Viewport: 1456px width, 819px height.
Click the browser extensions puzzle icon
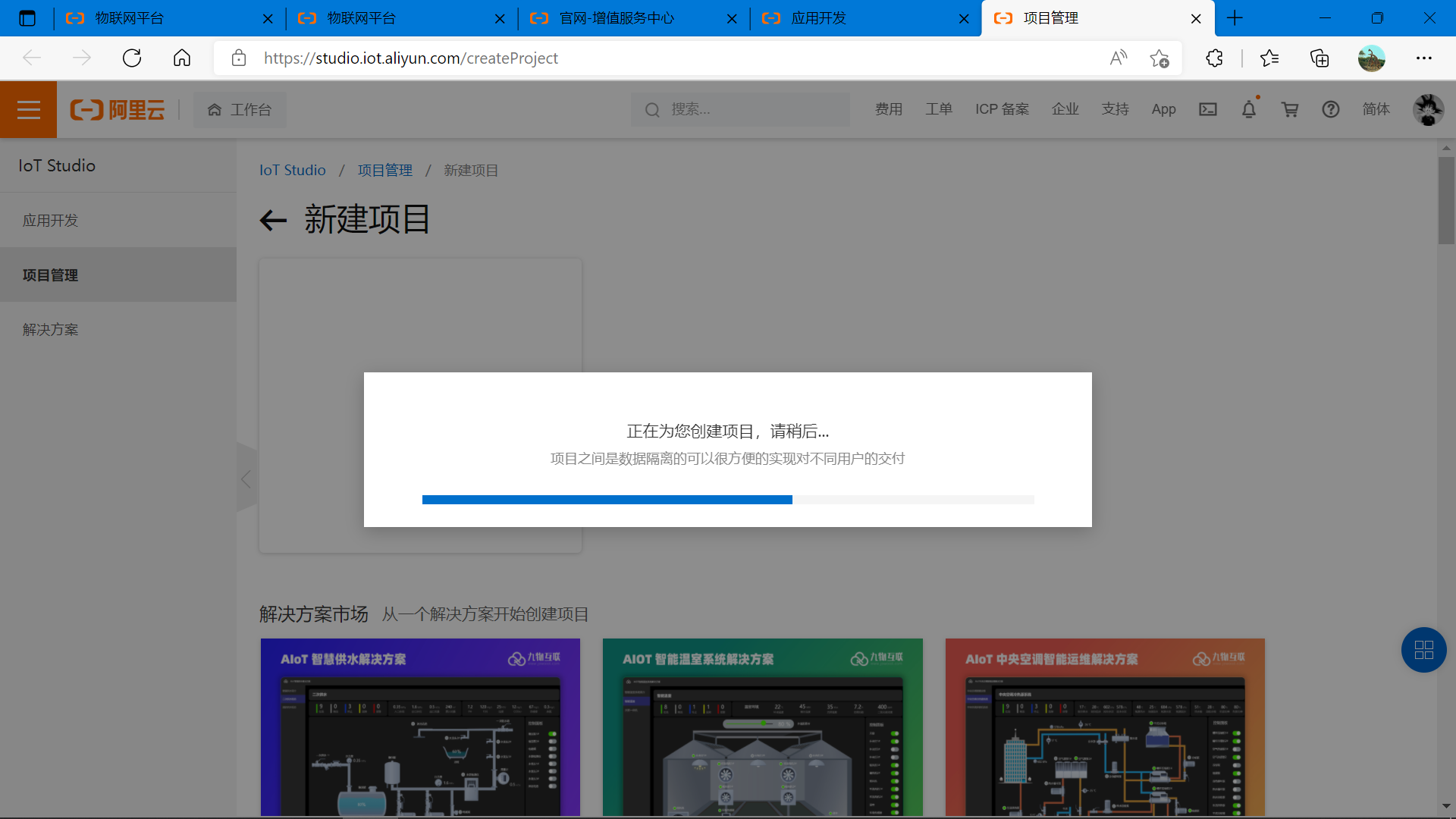(1214, 58)
